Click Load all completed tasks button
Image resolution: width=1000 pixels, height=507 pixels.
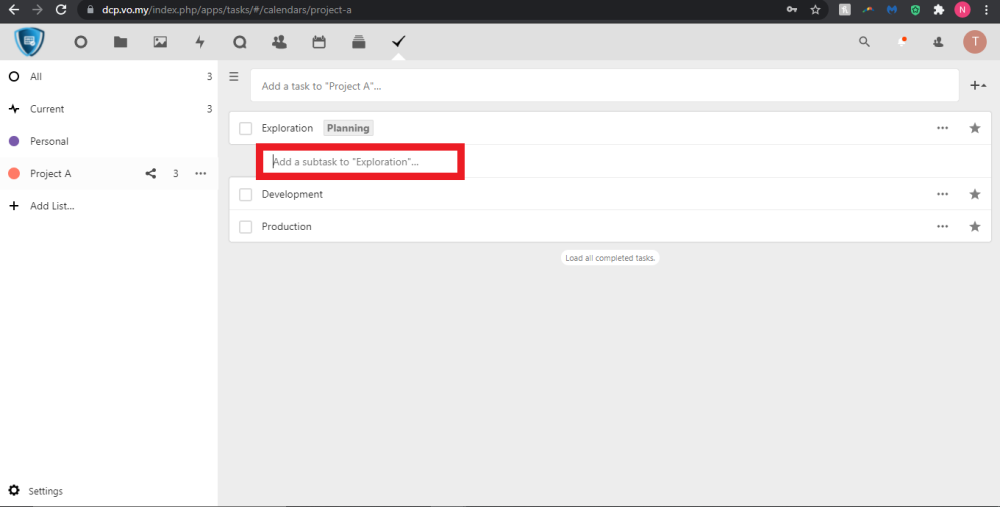pos(610,258)
